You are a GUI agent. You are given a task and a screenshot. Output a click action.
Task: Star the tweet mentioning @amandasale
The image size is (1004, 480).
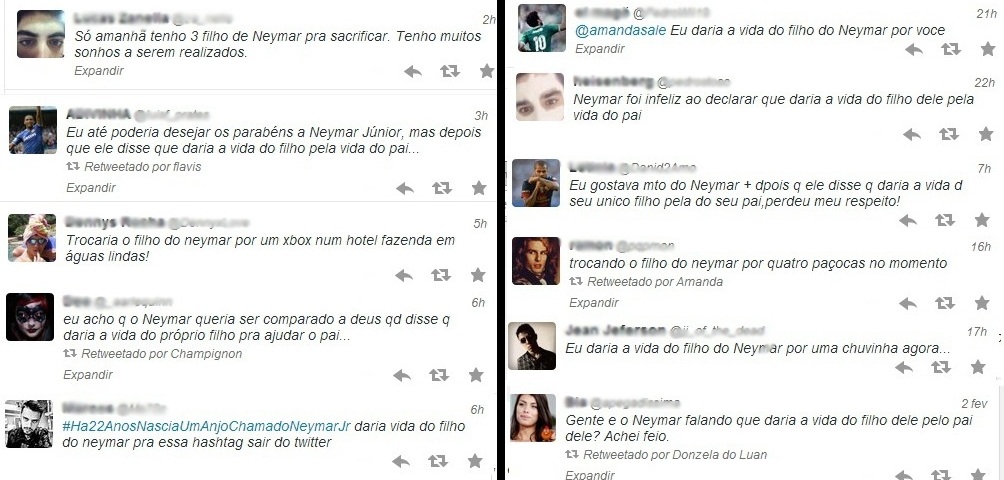tap(988, 49)
